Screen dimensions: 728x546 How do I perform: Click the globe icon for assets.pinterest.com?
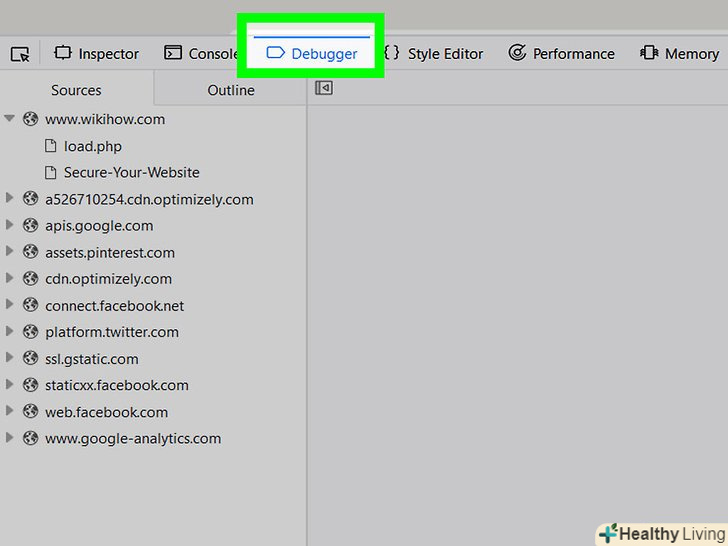tap(31, 252)
